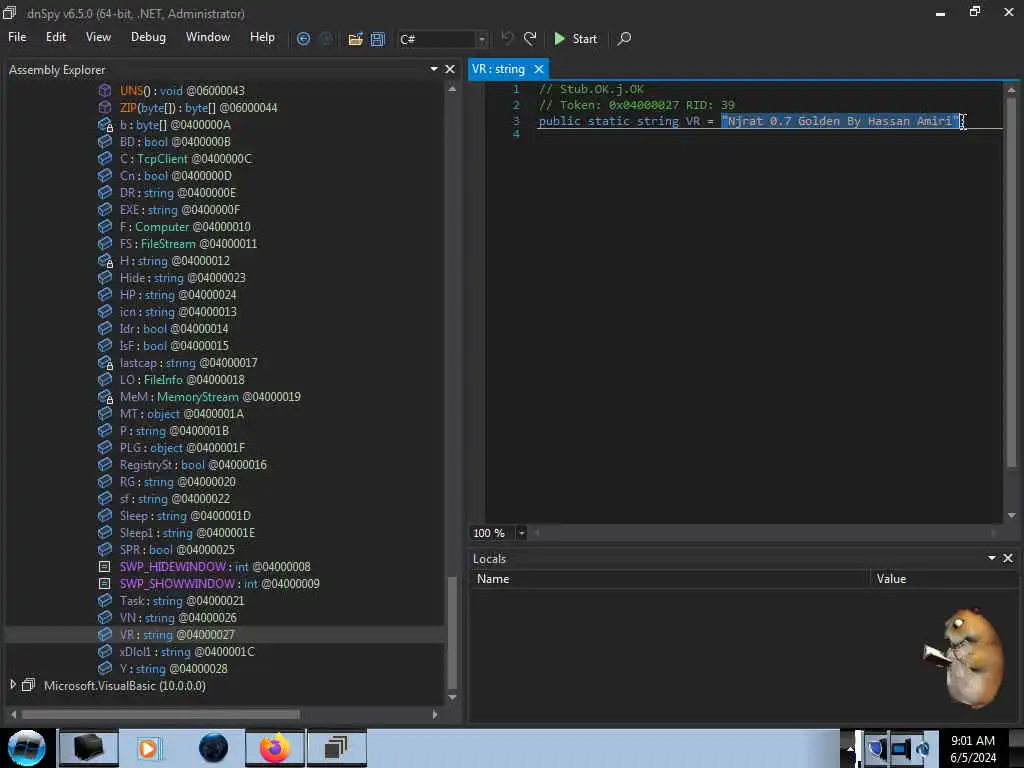Click the Save All toolbar icon
The height and width of the screenshot is (768, 1024).
pos(378,39)
